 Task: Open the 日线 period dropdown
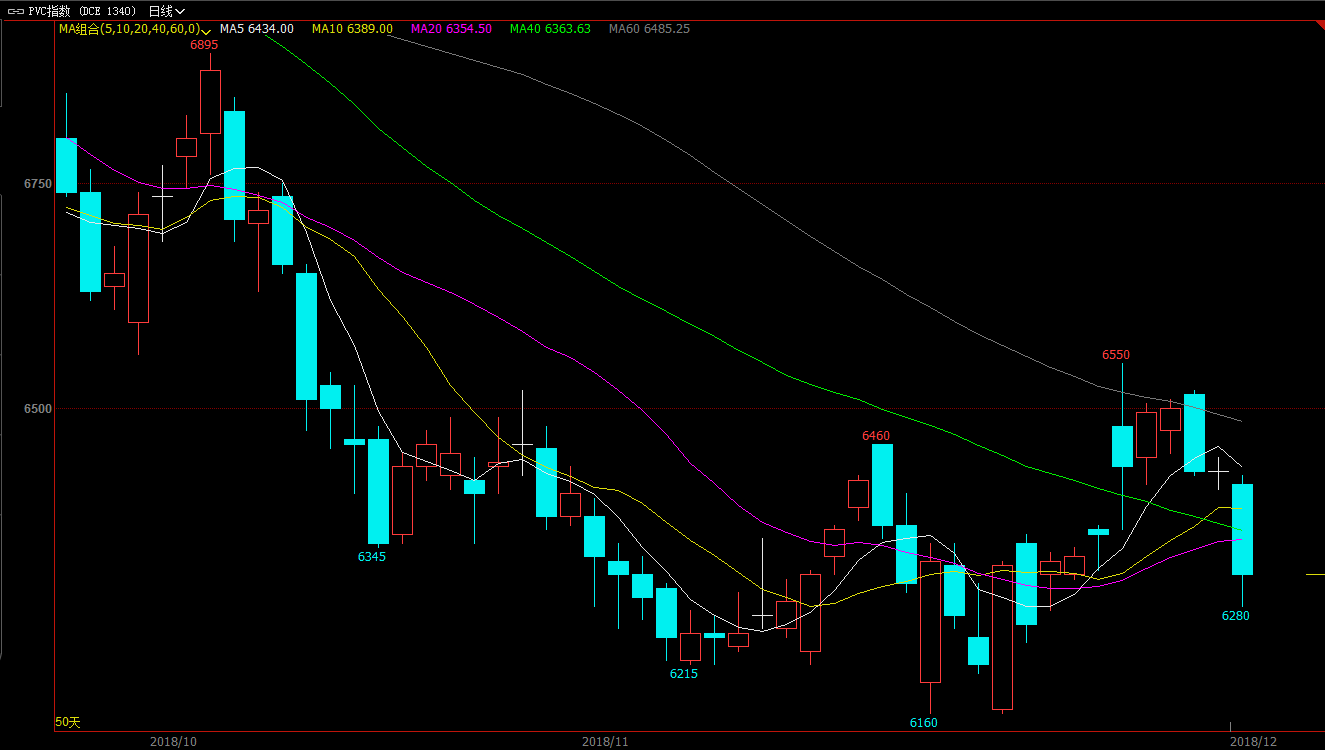coord(166,11)
